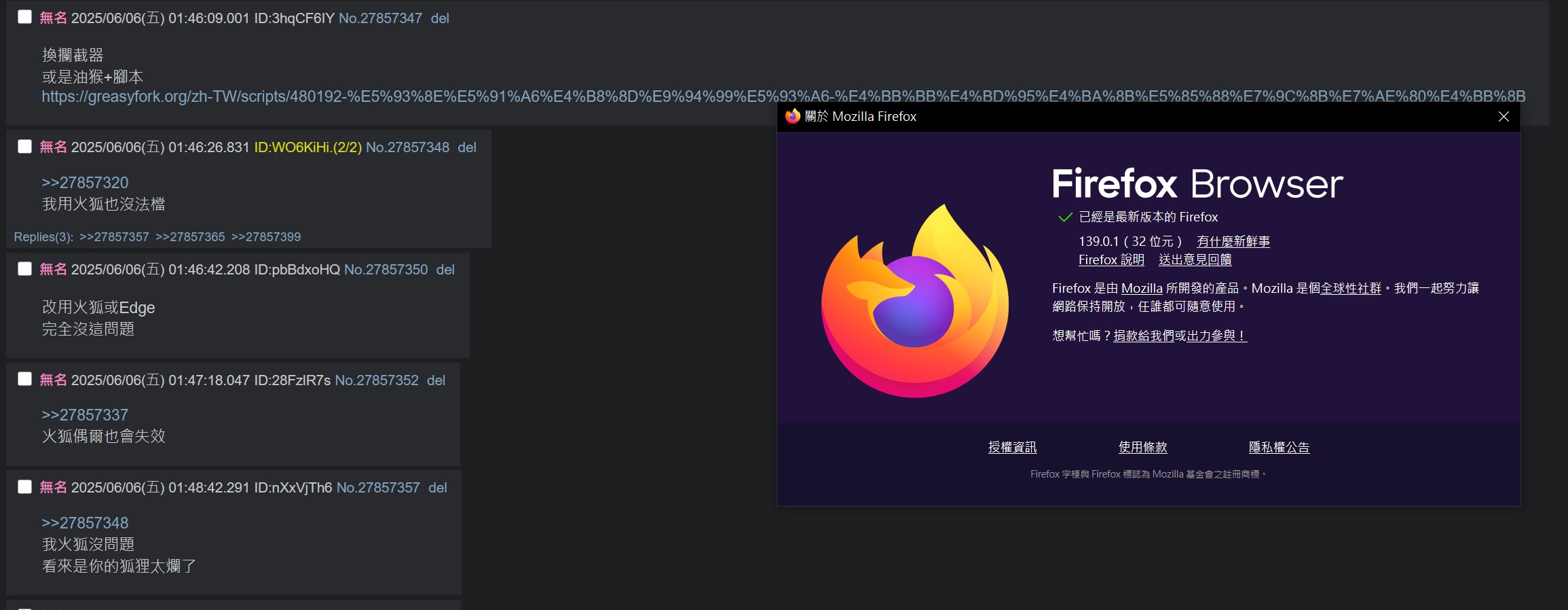Click the green up-to-date checkmark icon

(x=1065, y=217)
